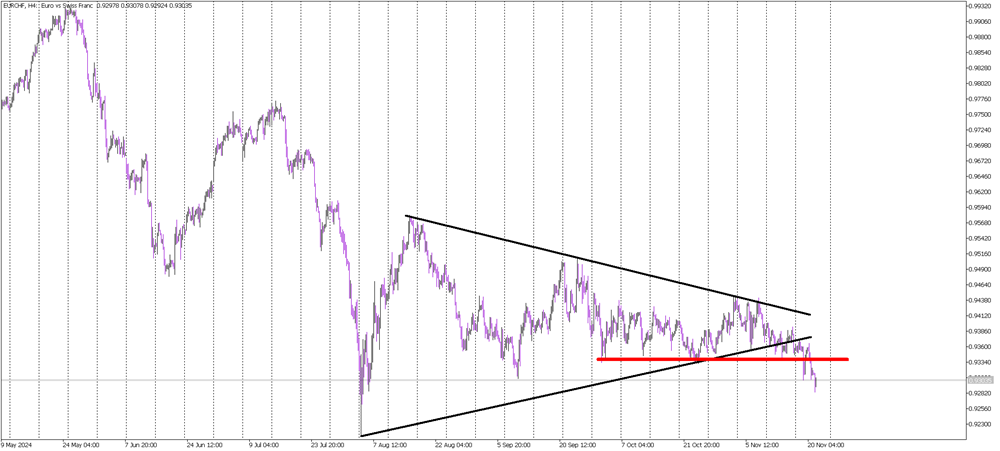Click the 0.93600 price scale label
This screenshot has height=451, width=1000.
[980, 347]
